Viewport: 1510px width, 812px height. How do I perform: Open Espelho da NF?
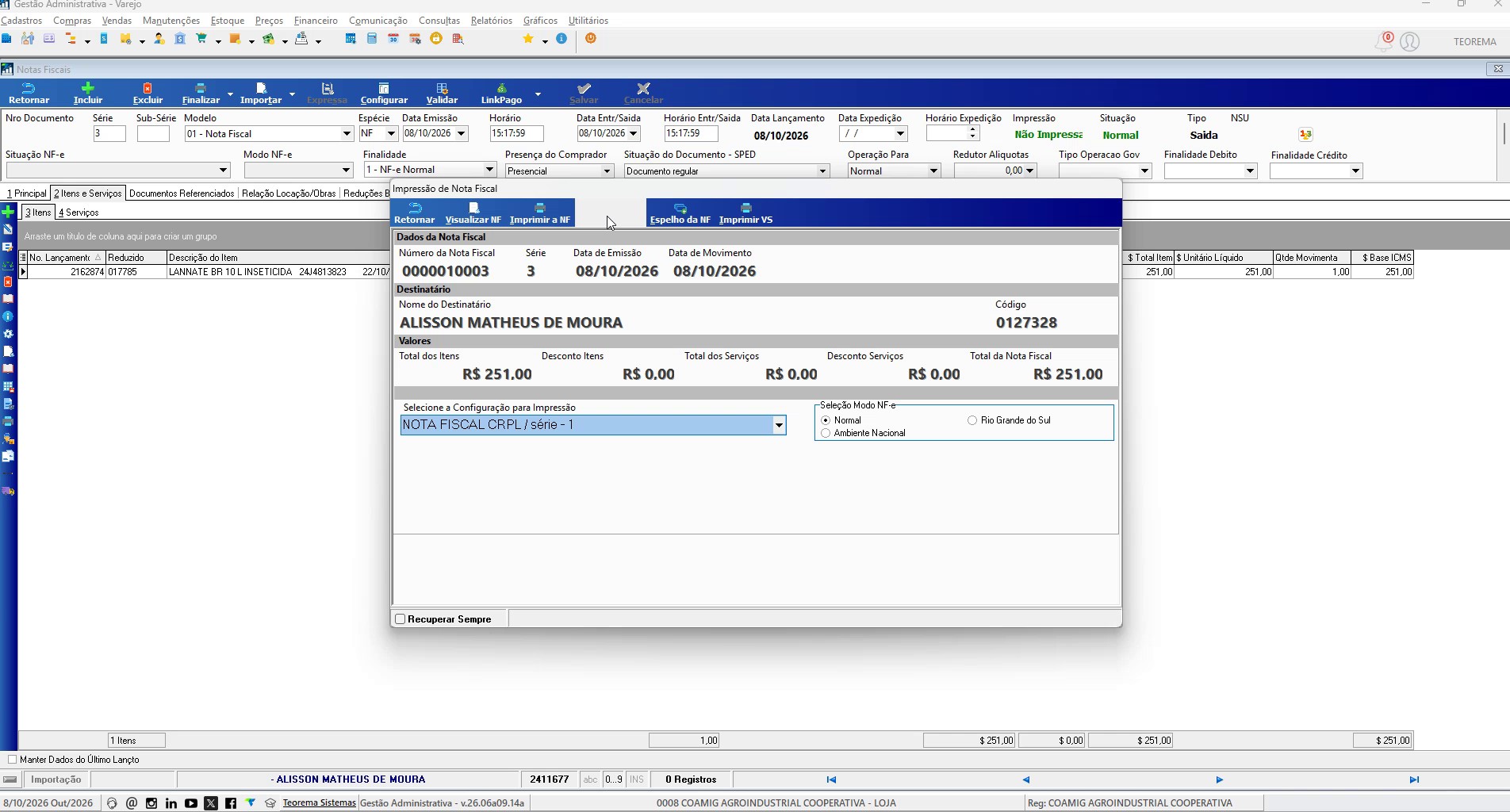680,213
